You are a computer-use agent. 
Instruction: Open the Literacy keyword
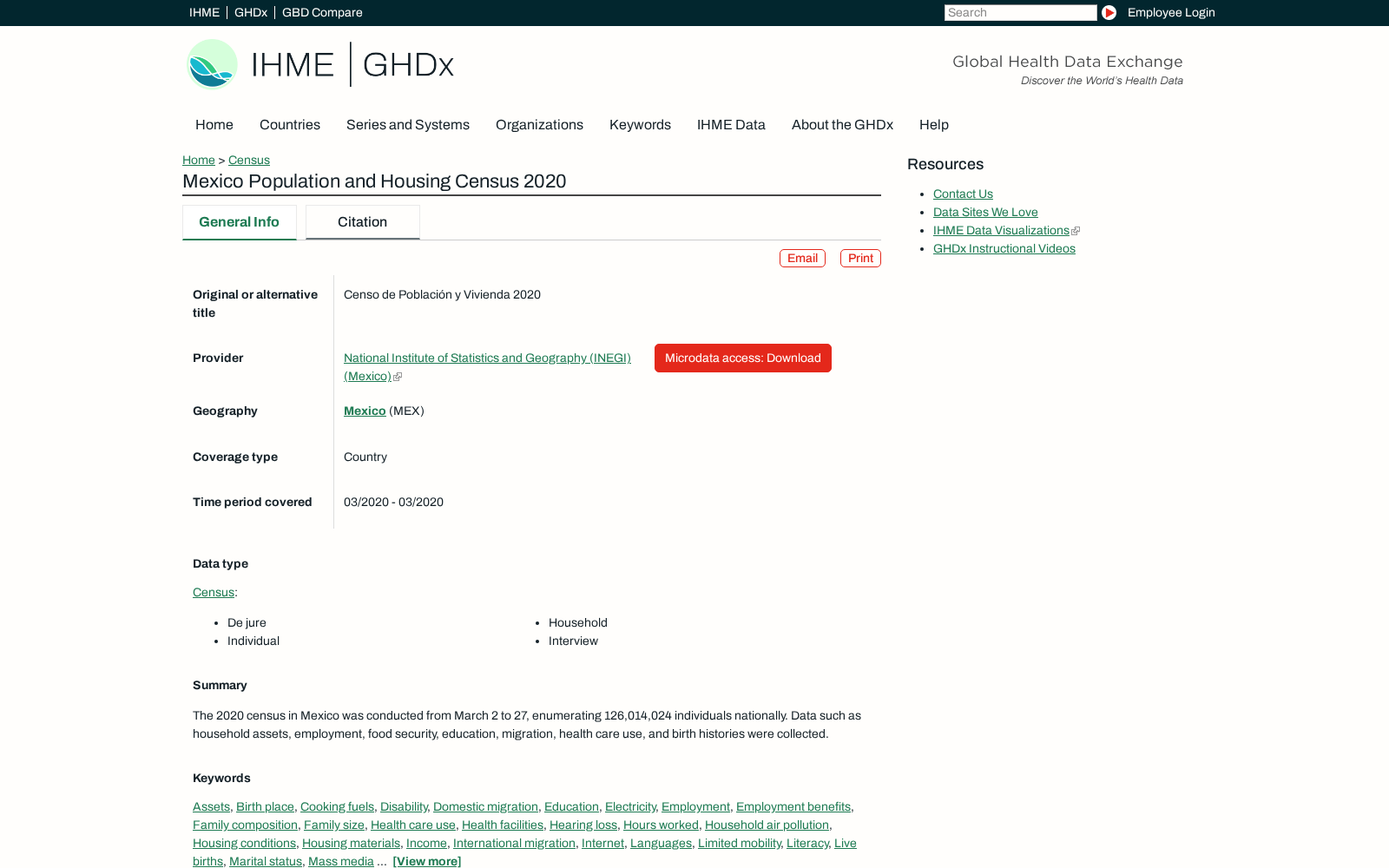click(x=807, y=843)
